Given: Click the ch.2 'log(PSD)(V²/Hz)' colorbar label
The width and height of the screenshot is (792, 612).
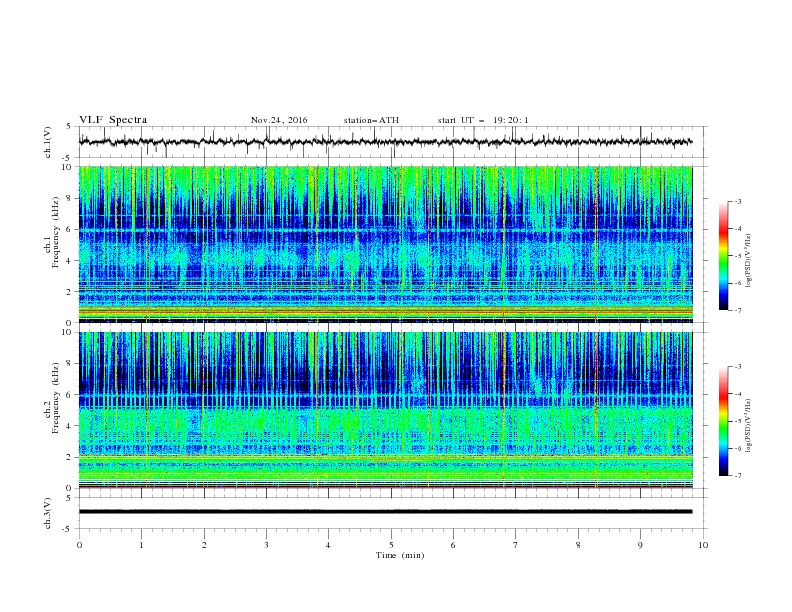Looking at the screenshot, I should pos(748,425).
